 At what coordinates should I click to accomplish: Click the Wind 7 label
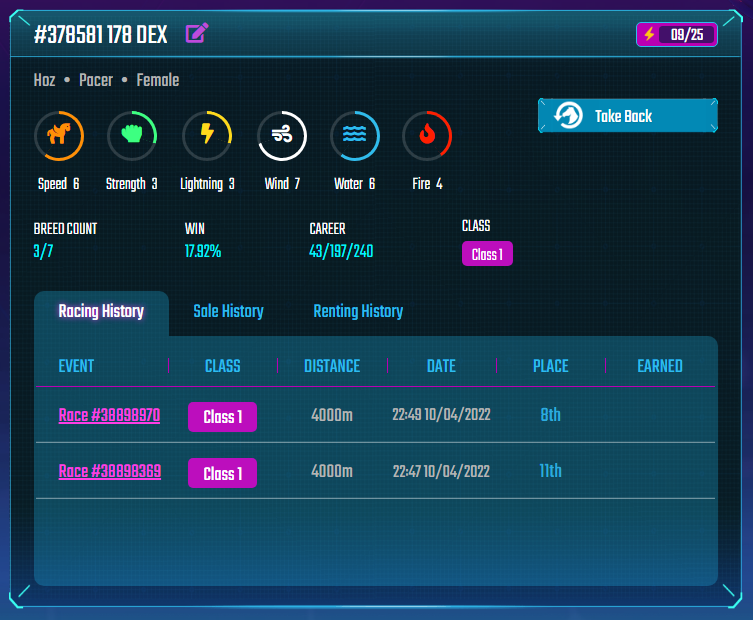pyautogui.click(x=282, y=183)
